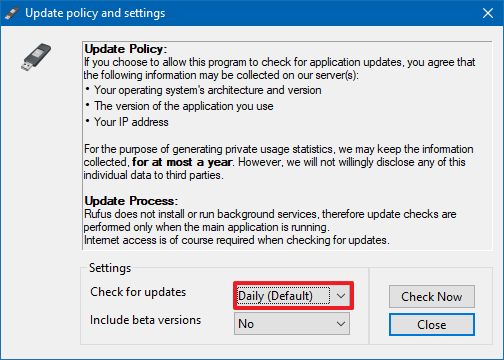Open the Check for updates combo box
504x360 pixels.
pyautogui.click(x=292, y=296)
